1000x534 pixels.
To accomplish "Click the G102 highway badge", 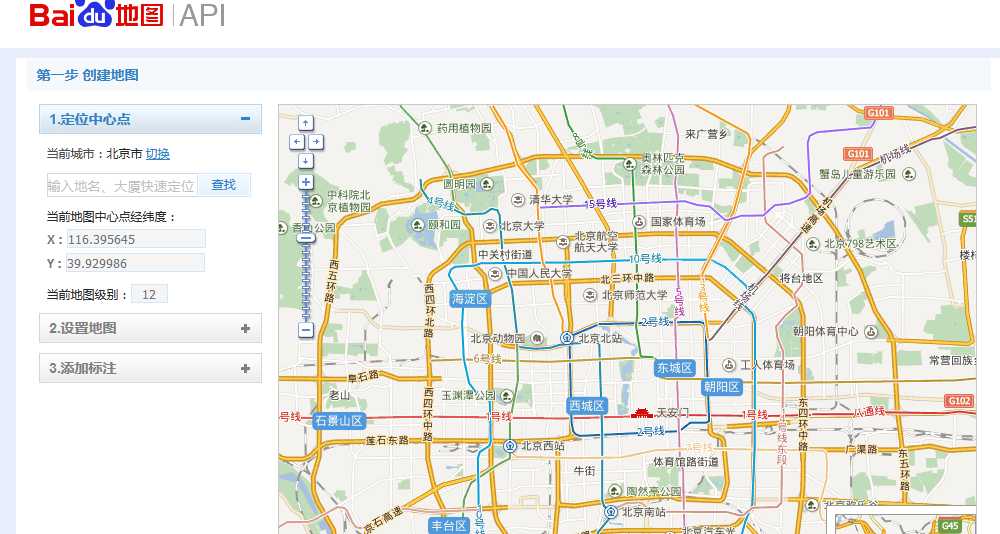I will pyautogui.click(x=959, y=401).
